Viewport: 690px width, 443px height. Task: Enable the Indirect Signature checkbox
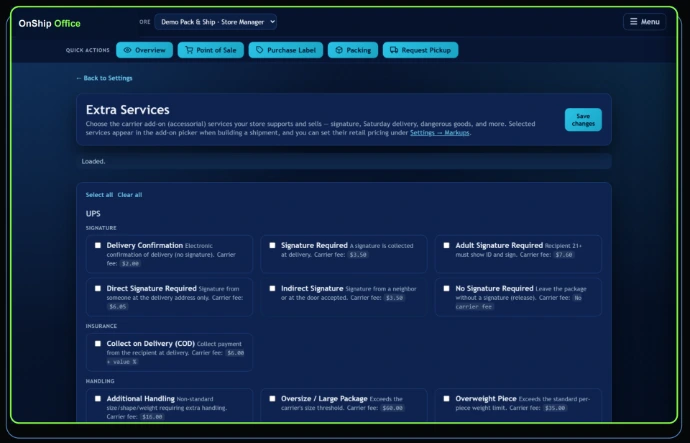click(272, 289)
